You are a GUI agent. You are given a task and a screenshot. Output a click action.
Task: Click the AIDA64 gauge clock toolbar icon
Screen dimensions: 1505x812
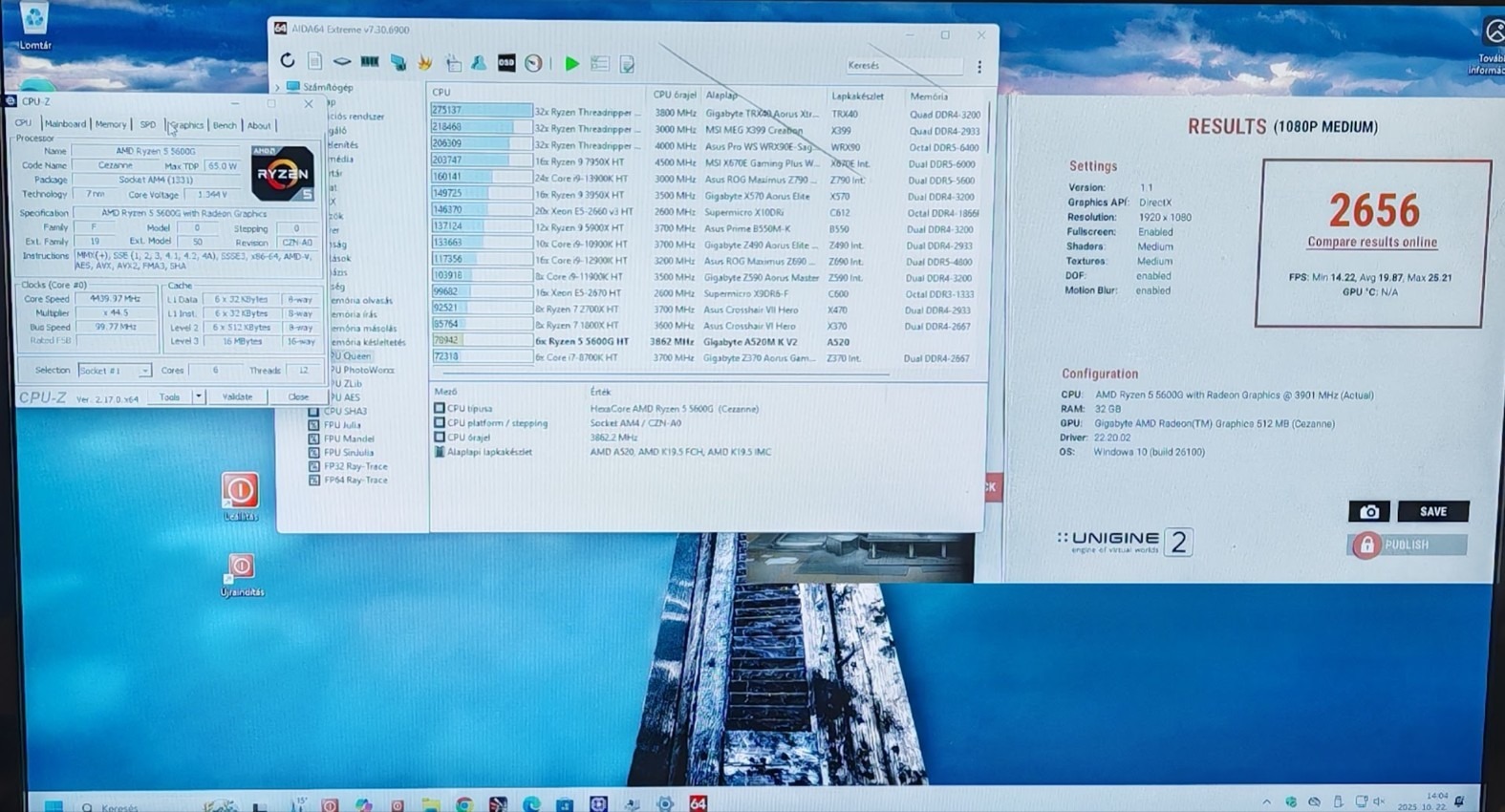point(533,63)
